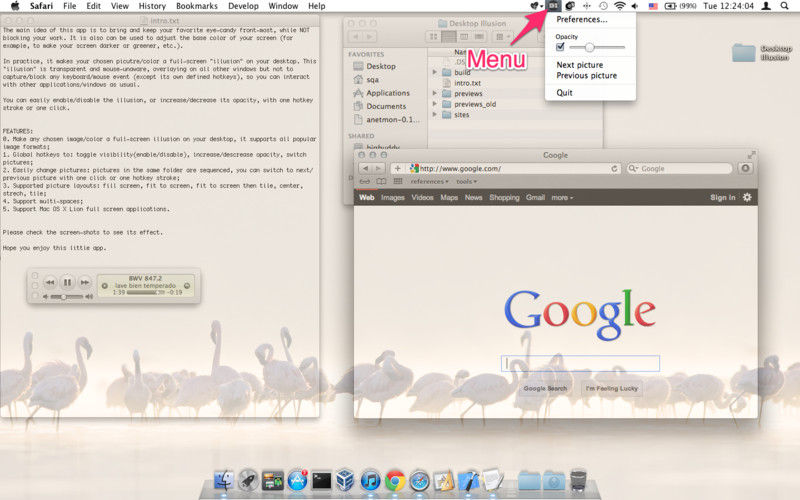Viewport: 800px width, 500px height.
Task: Skip to next track in iTunes mini player
Action: [x=85, y=282]
